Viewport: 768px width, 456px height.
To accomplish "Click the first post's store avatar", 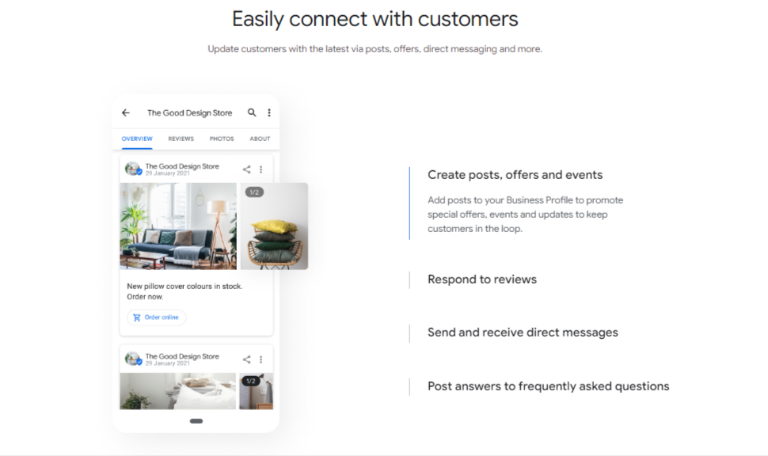I will [133, 169].
